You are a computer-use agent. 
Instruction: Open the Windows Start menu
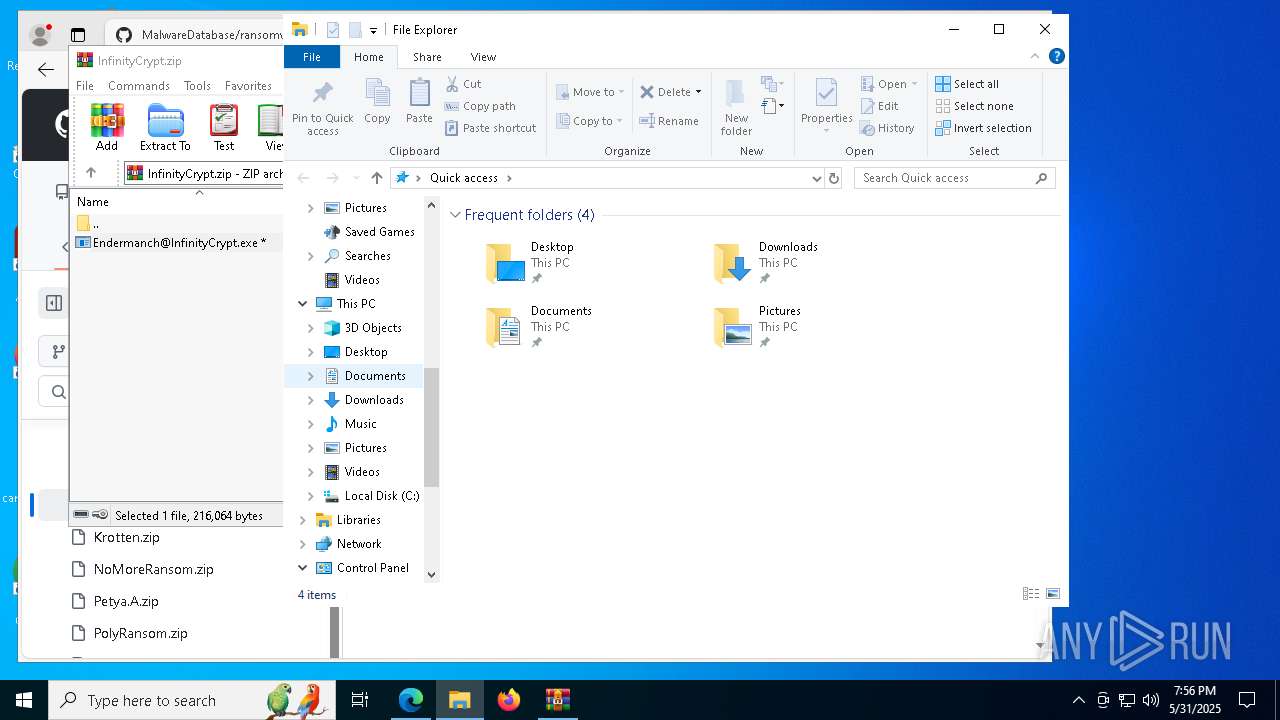[x=24, y=700]
